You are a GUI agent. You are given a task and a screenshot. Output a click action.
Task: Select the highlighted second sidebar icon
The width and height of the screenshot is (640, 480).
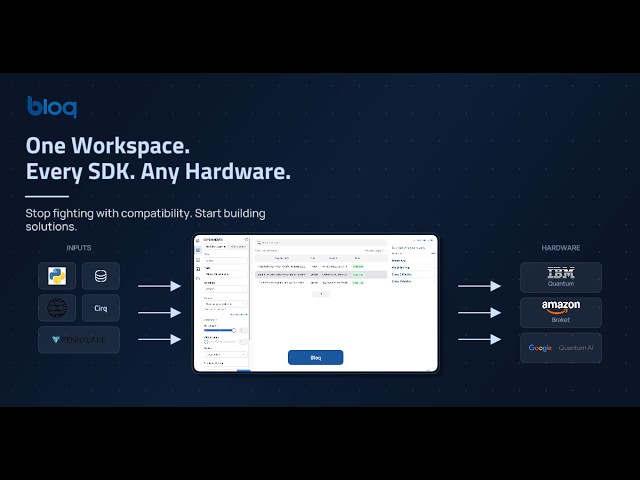point(198,250)
